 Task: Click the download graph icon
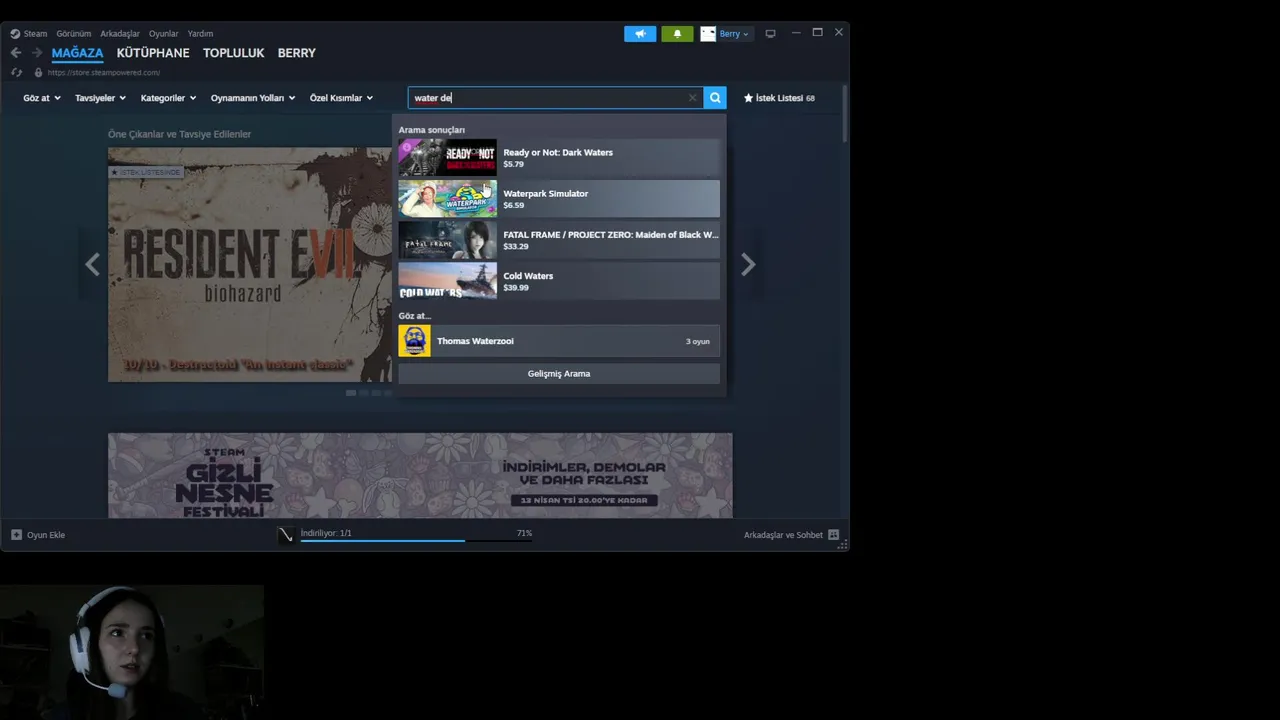286,535
